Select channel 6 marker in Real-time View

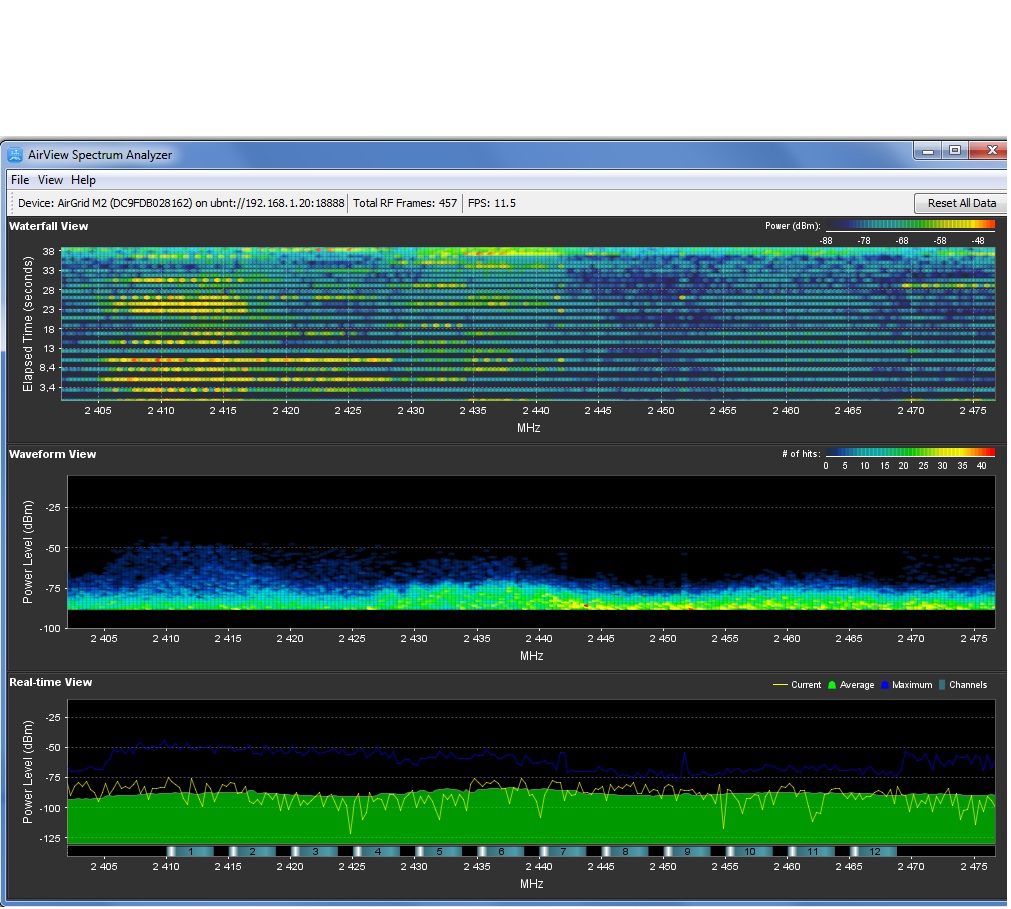point(500,851)
